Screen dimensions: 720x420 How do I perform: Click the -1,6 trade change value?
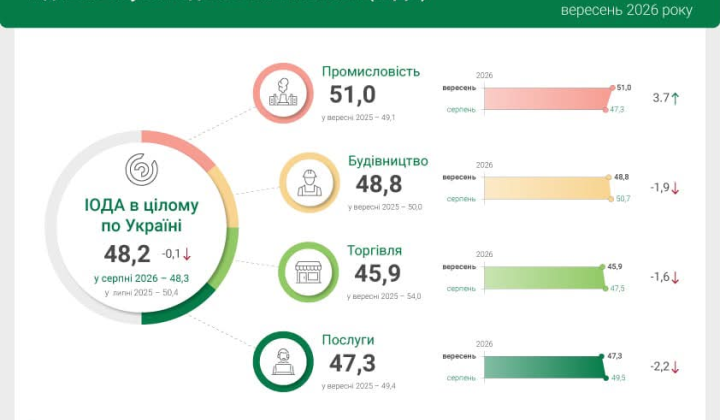[x=660, y=277]
